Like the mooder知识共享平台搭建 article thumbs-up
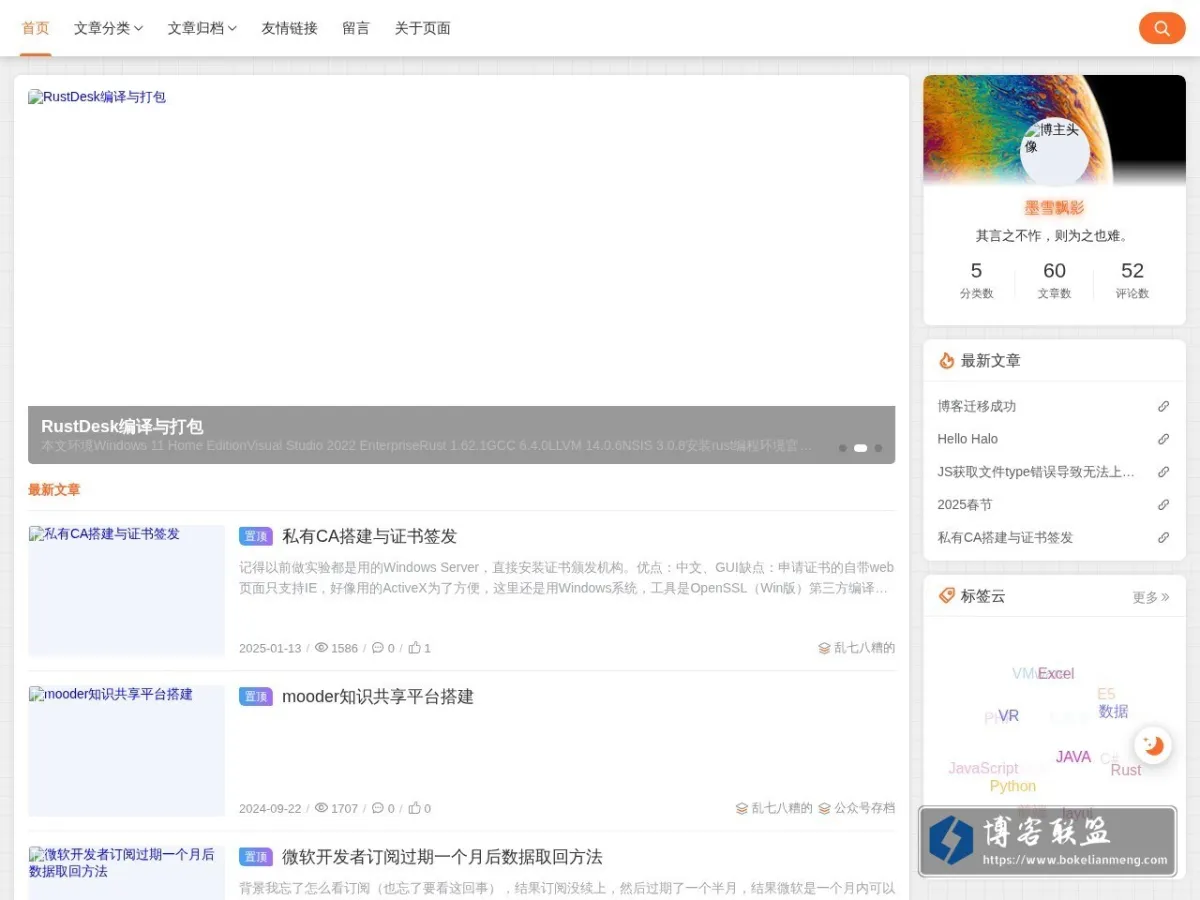 (414, 808)
